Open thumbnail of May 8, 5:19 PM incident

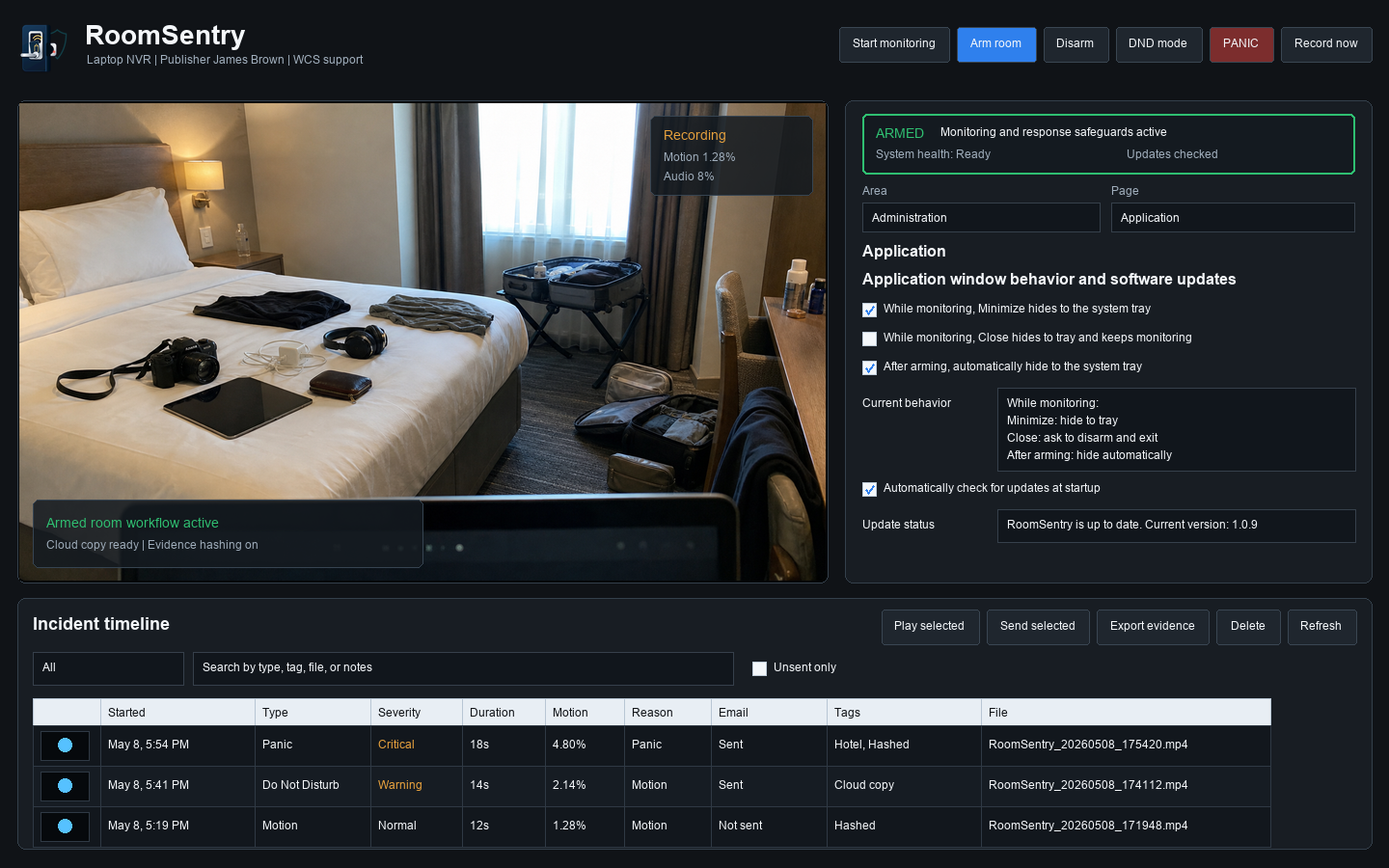(65, 827)
